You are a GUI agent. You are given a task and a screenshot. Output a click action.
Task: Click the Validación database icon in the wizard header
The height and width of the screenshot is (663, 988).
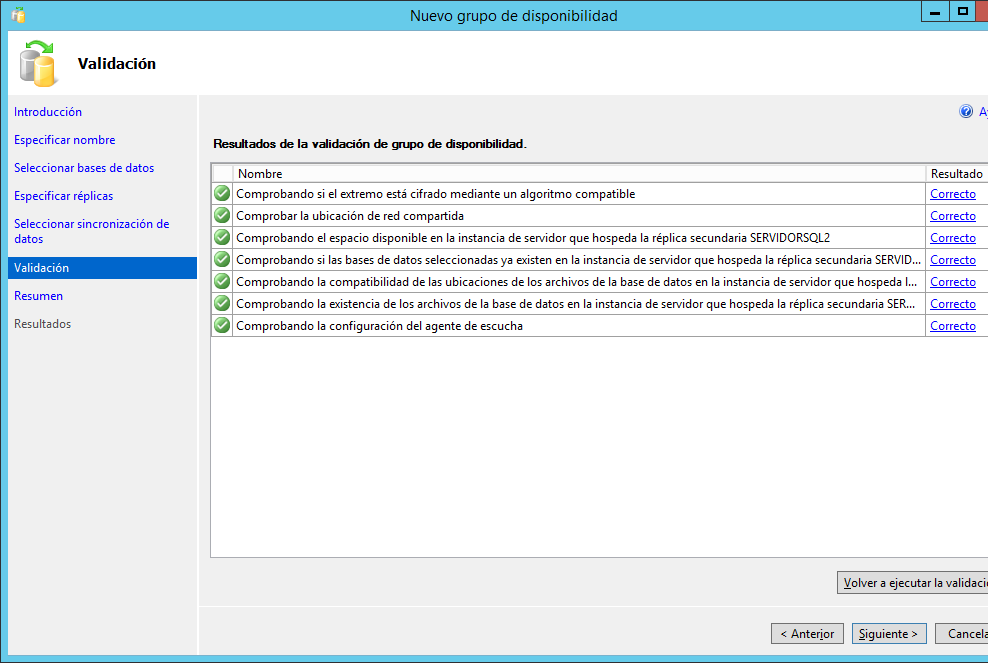[36, 62]
